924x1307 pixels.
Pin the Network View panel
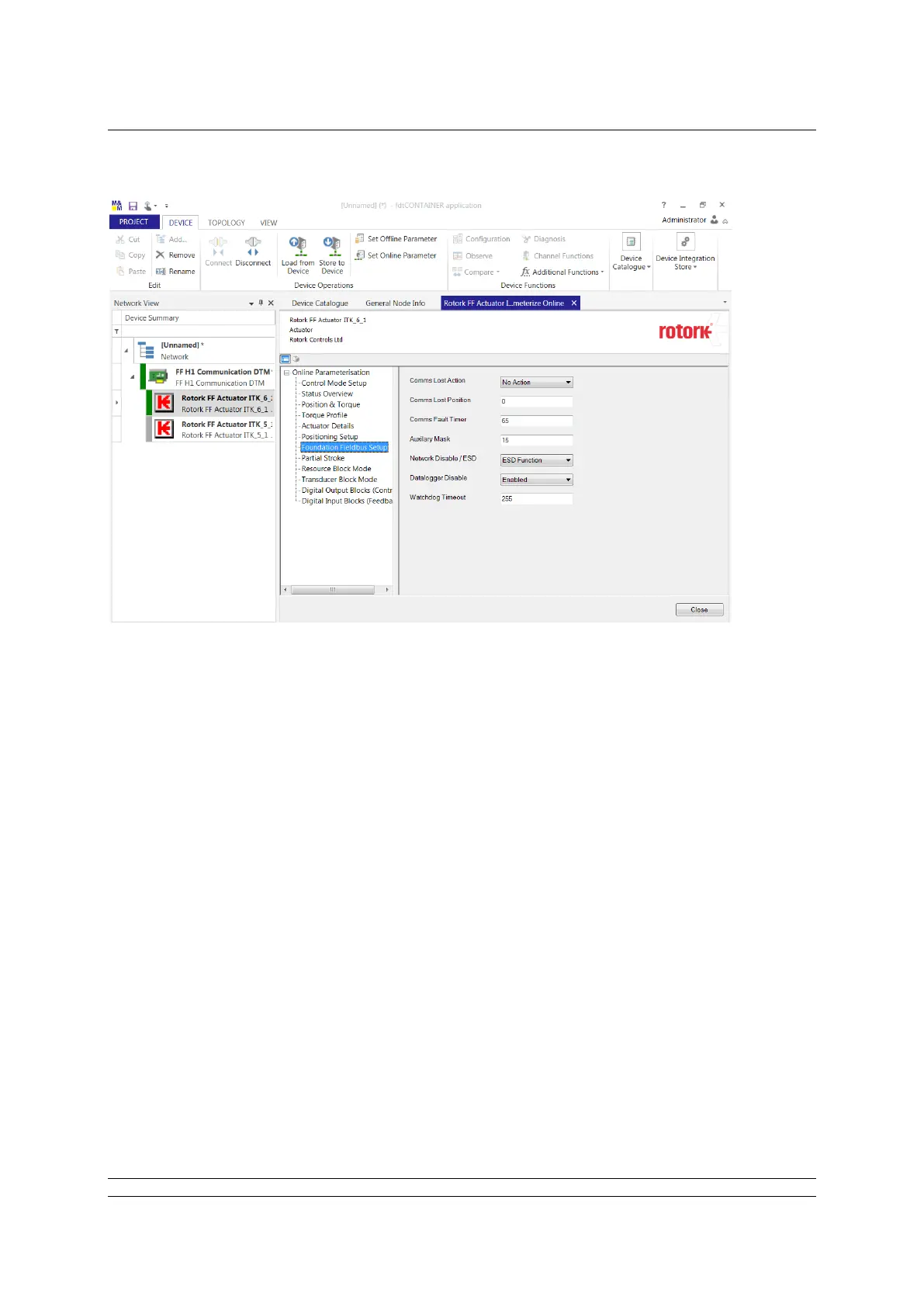(x=261, y=303)
